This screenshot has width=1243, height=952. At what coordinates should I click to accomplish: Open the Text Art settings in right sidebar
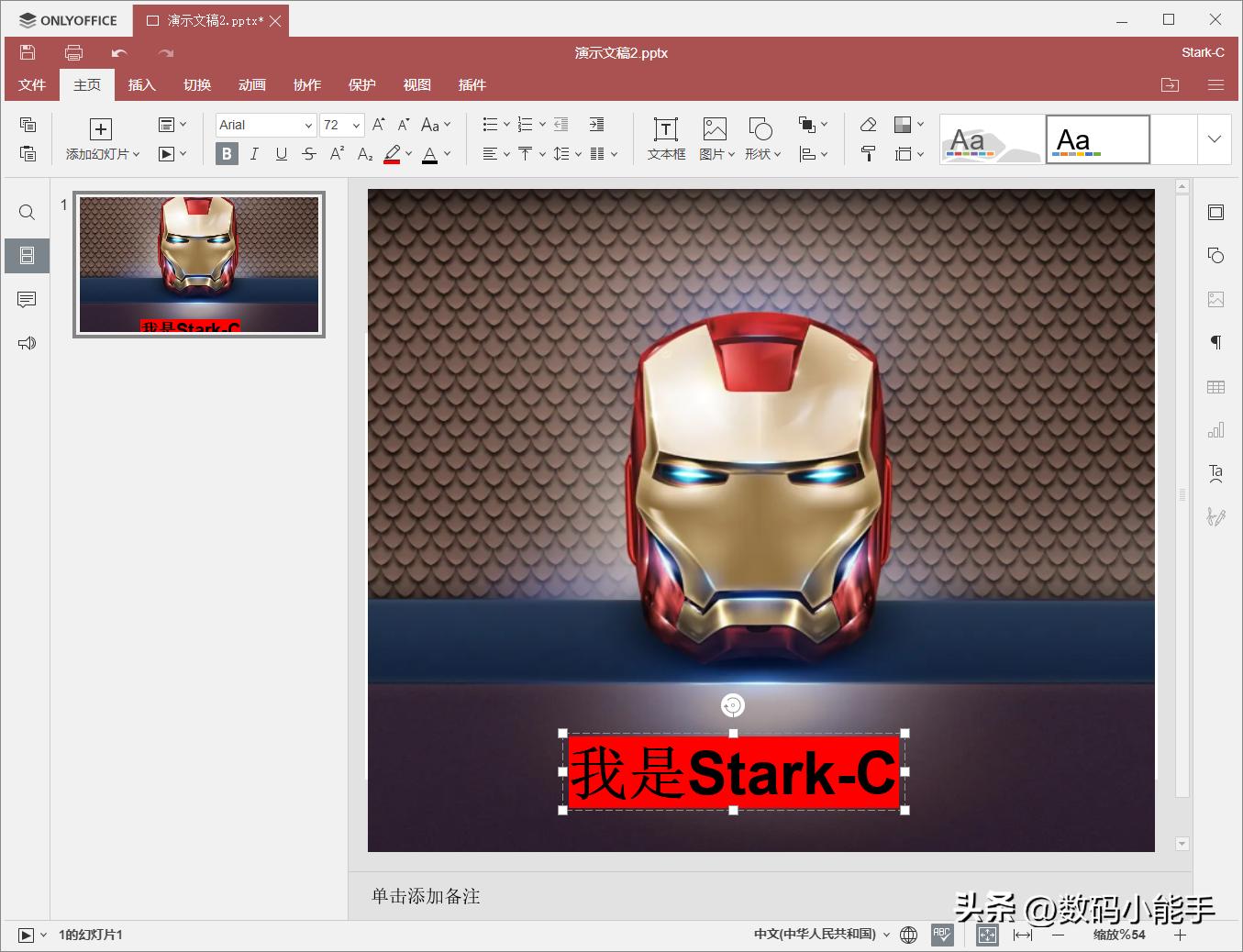pos(1215,473)
